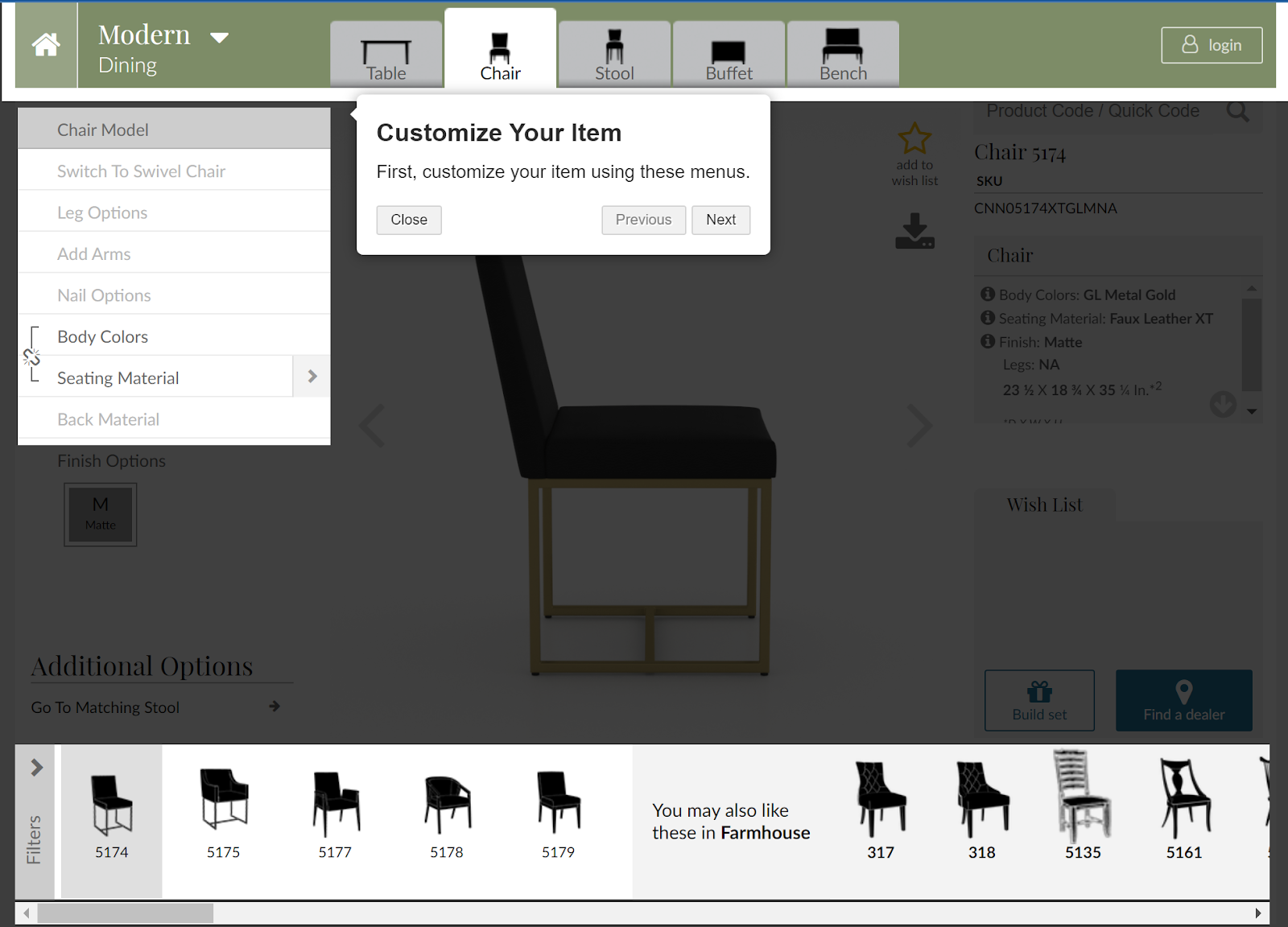Screen dimensions: 1288x927
Task: Follow the Go To Matching Stool link
Action: [105, 707]
